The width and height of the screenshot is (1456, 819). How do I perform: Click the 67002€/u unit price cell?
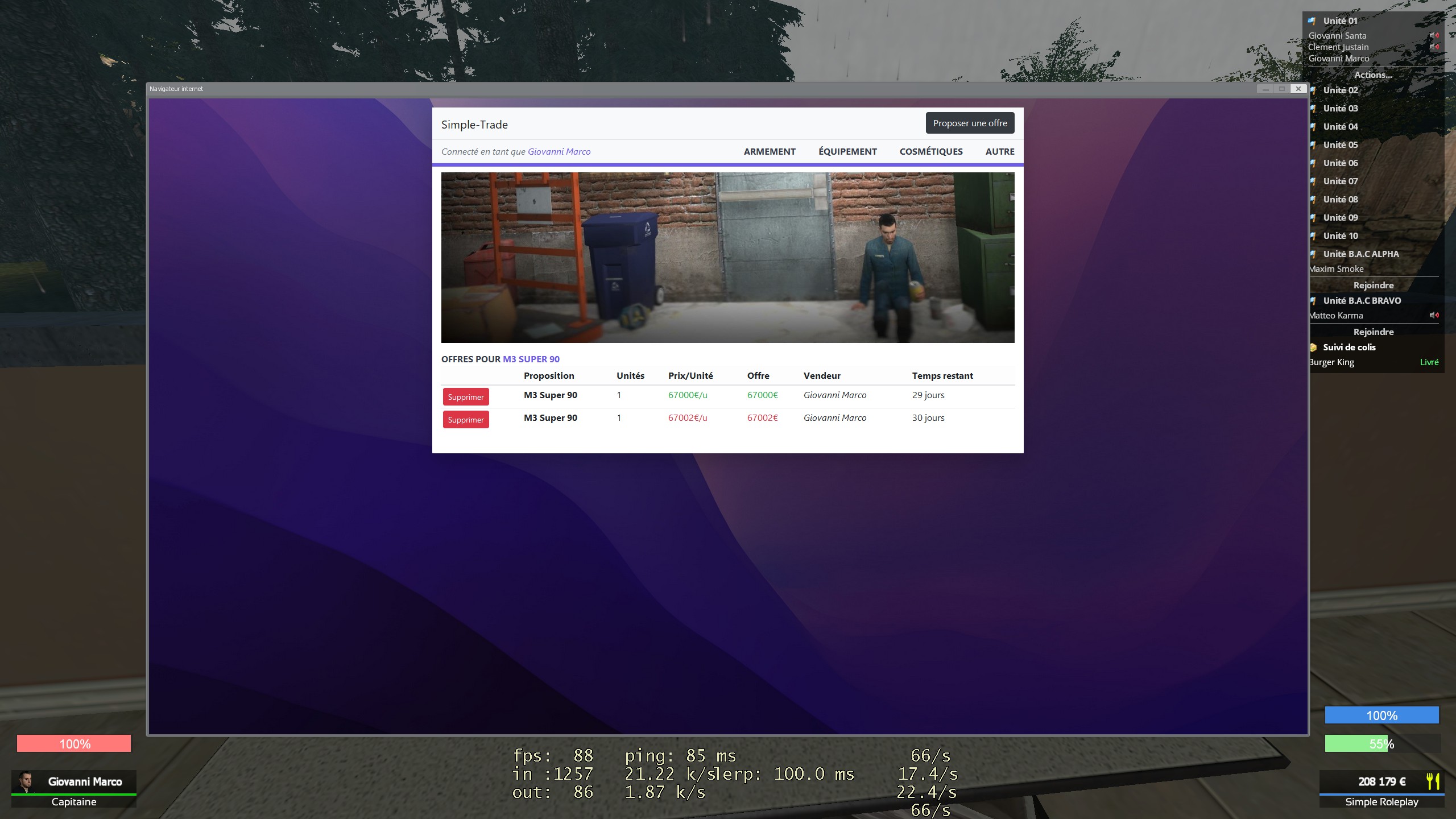[x=688, y=417]
